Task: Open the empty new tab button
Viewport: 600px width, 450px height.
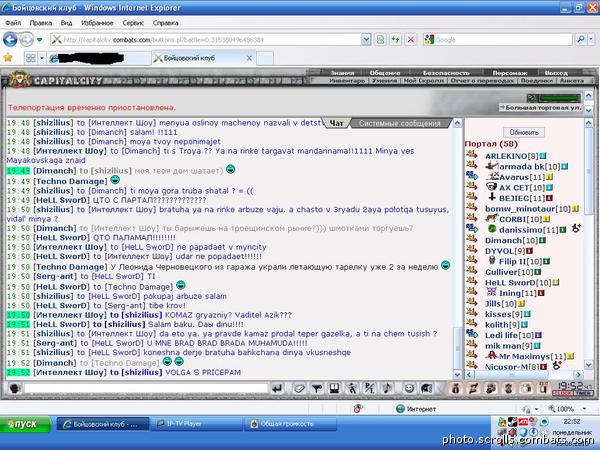Action: (265, 58)
